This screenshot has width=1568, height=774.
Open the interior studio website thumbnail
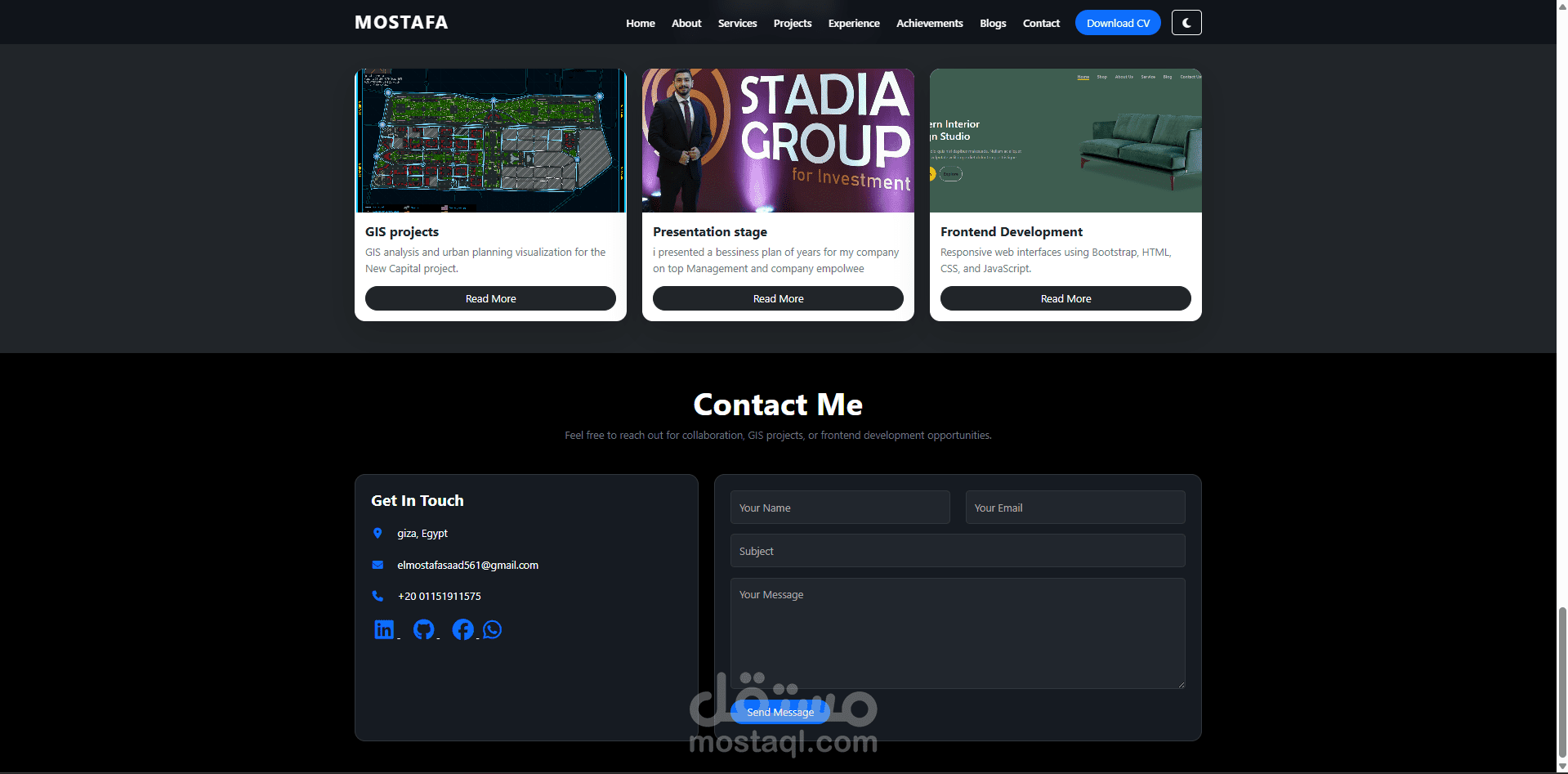(1065, 141)
